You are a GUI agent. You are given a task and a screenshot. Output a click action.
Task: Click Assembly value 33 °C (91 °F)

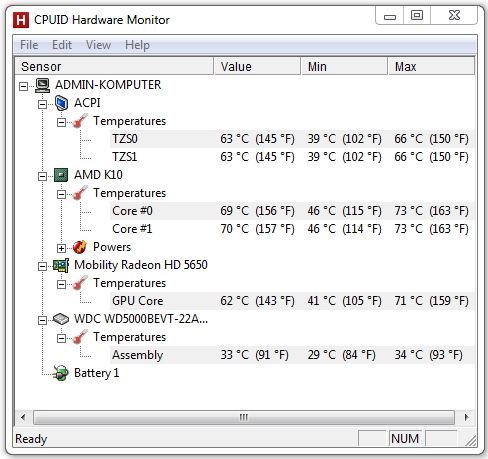(x=254, y=355)
